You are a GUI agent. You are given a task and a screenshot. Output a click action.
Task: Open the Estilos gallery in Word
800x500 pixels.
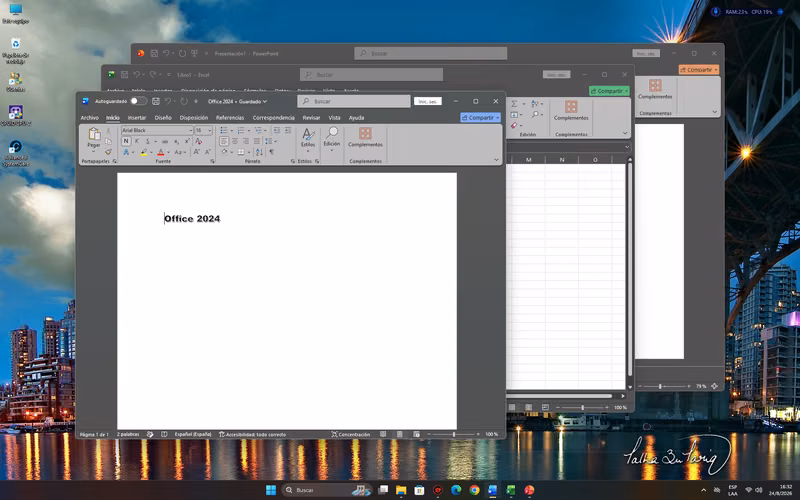tap(308, 138)
